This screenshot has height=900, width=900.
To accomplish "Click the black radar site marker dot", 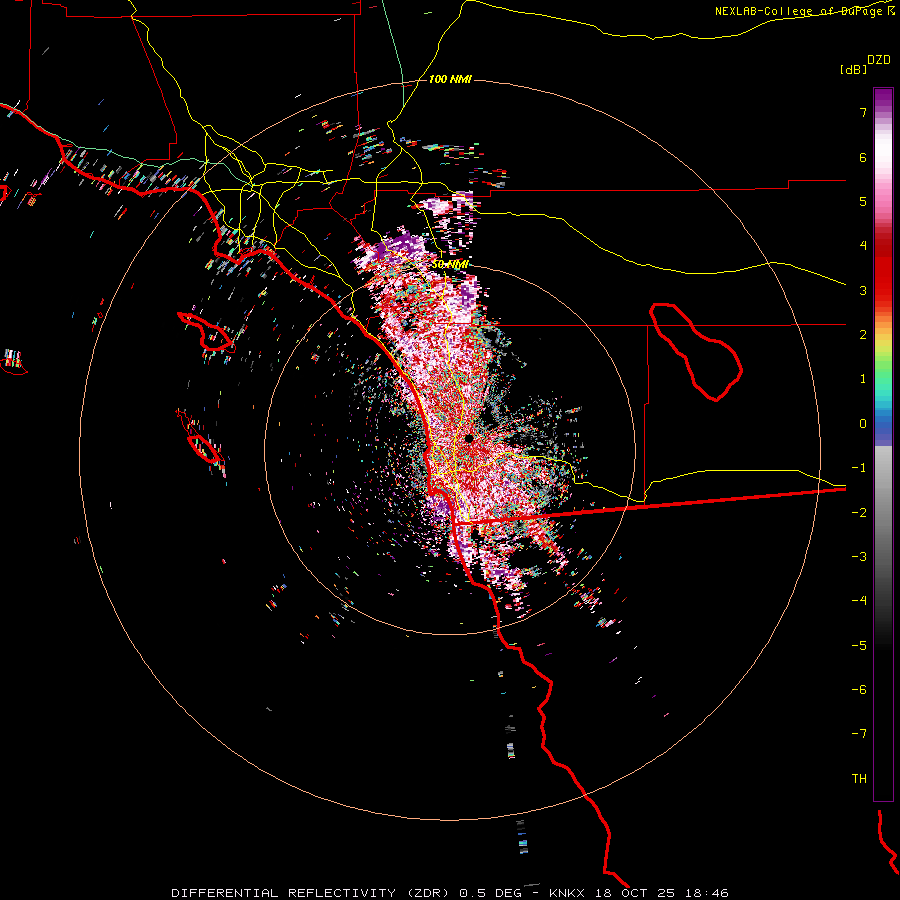I will pos(469,439).
